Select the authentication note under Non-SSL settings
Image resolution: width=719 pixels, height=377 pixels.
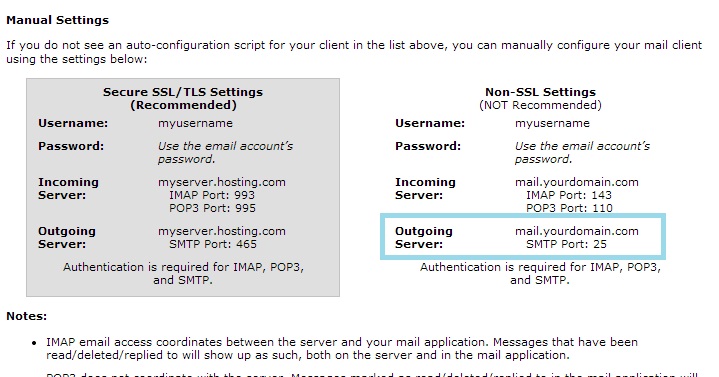(x=540, y=273)
